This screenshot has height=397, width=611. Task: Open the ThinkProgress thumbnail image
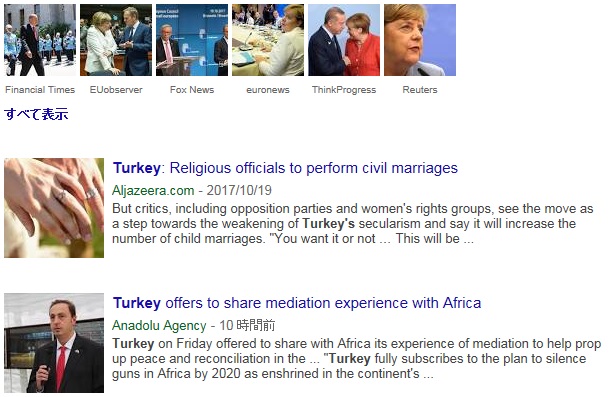344,40
